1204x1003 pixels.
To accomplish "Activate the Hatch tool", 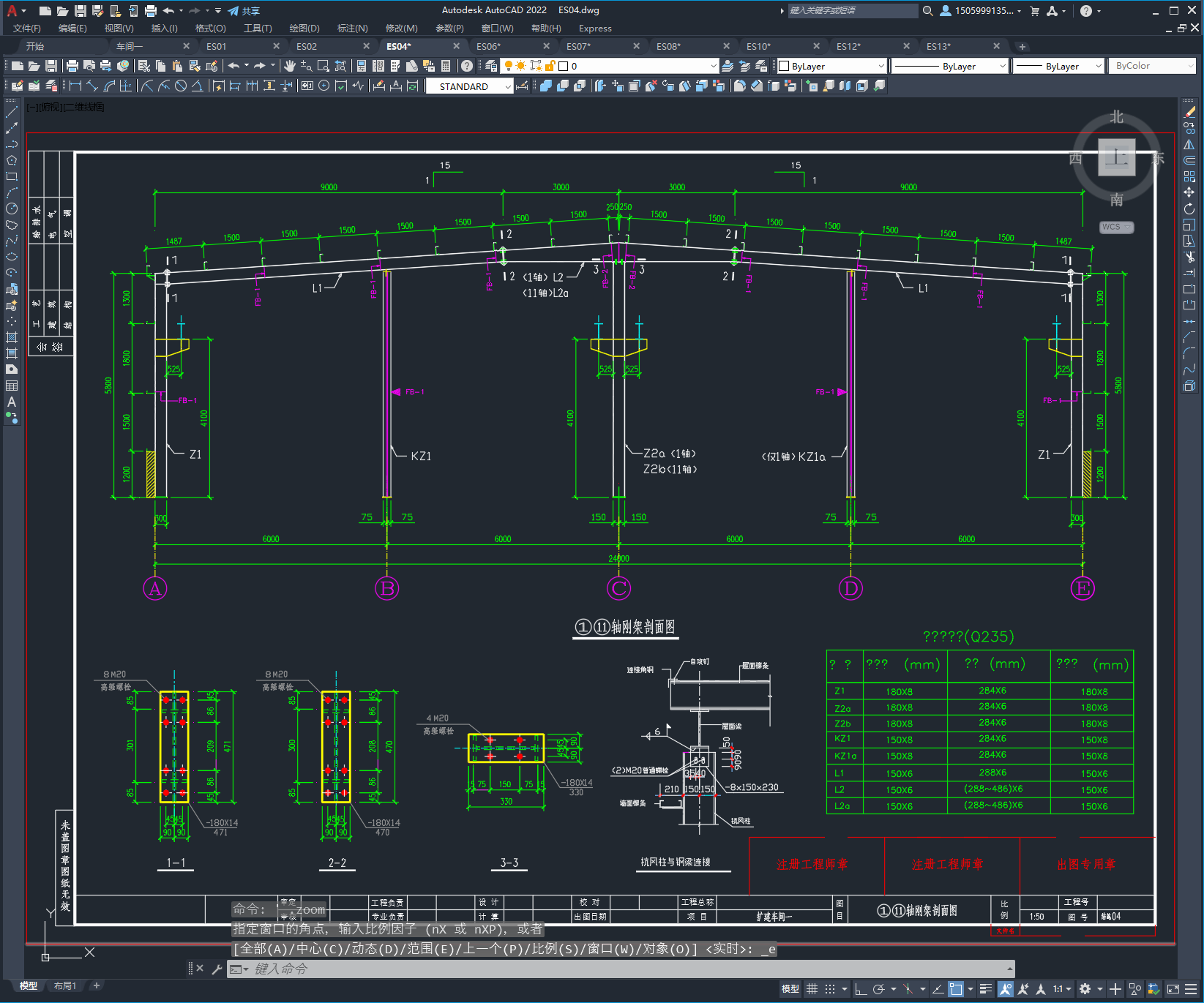I will click(x=12, y=337).
